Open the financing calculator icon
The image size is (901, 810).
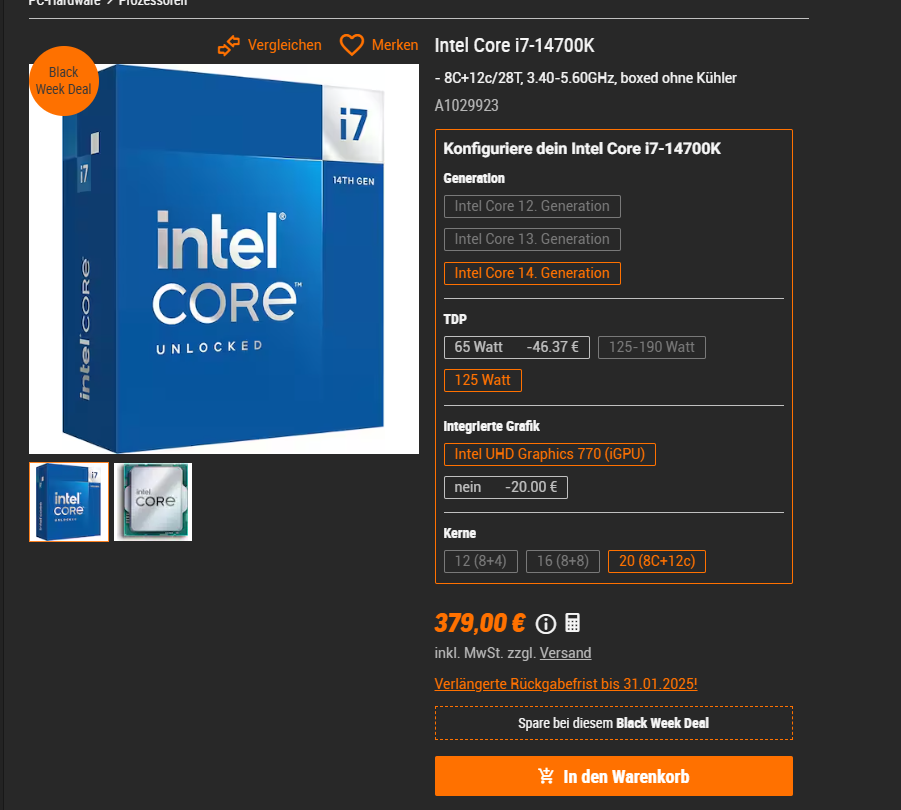point(572,623)
